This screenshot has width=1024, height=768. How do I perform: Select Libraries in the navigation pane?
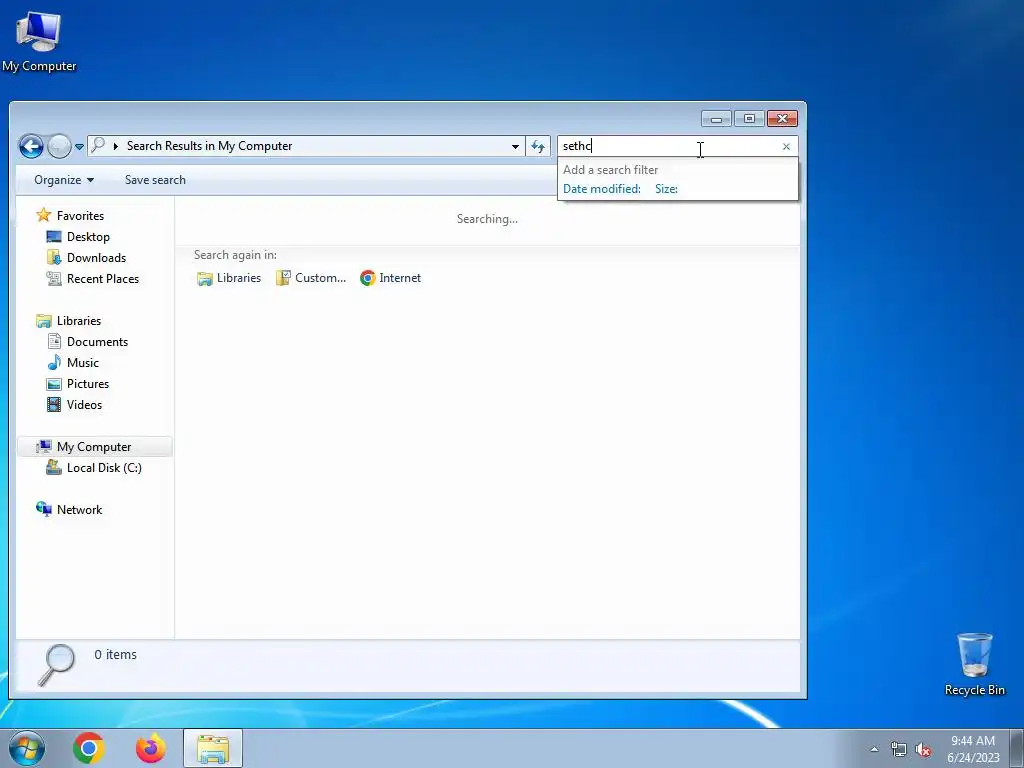point(78,321)
